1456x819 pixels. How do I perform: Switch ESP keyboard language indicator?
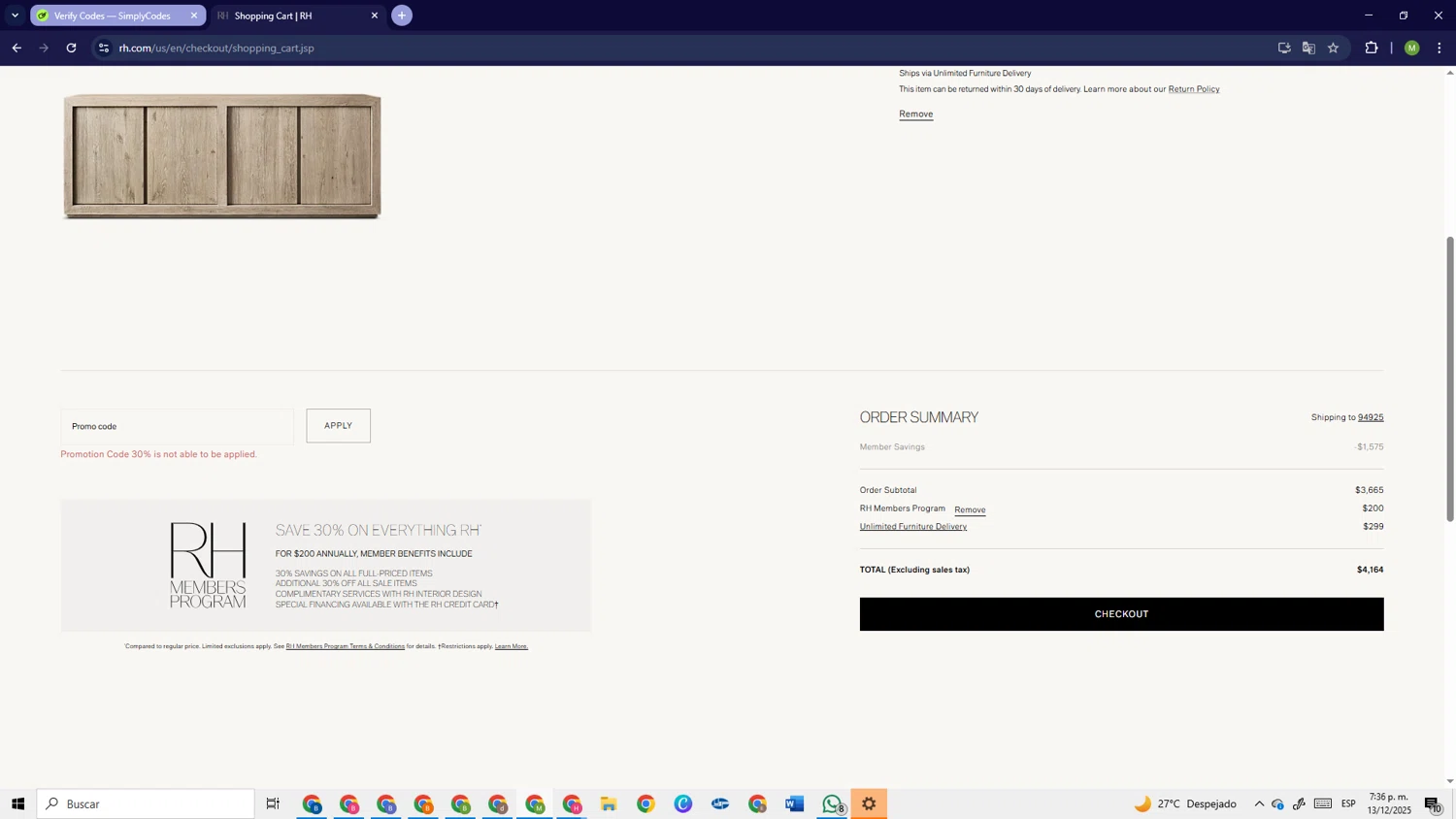click(x=1348, y=803)
